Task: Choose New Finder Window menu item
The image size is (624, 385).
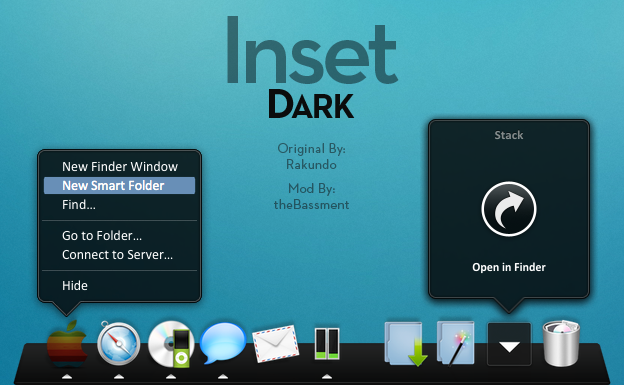Action: click(x=119, y=166)
